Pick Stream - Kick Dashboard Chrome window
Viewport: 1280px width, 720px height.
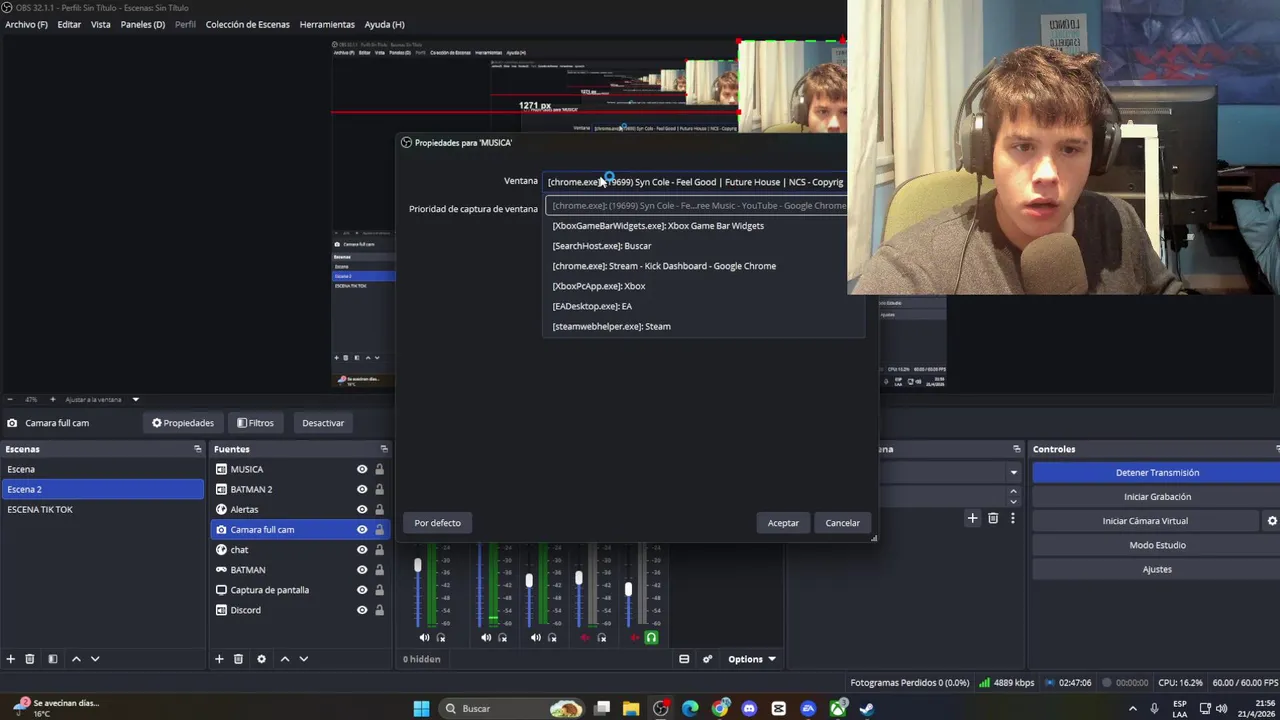point(664,266)
